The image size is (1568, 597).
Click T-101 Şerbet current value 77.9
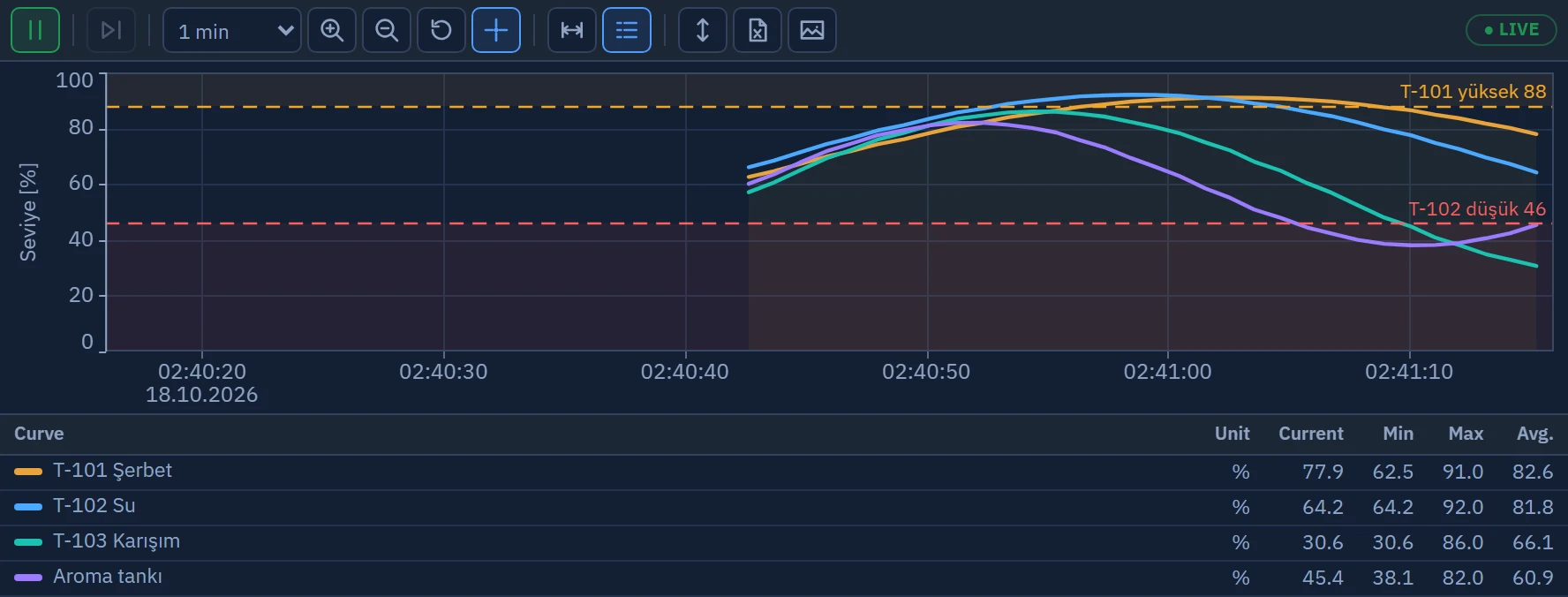click(x=1323, y=472)
